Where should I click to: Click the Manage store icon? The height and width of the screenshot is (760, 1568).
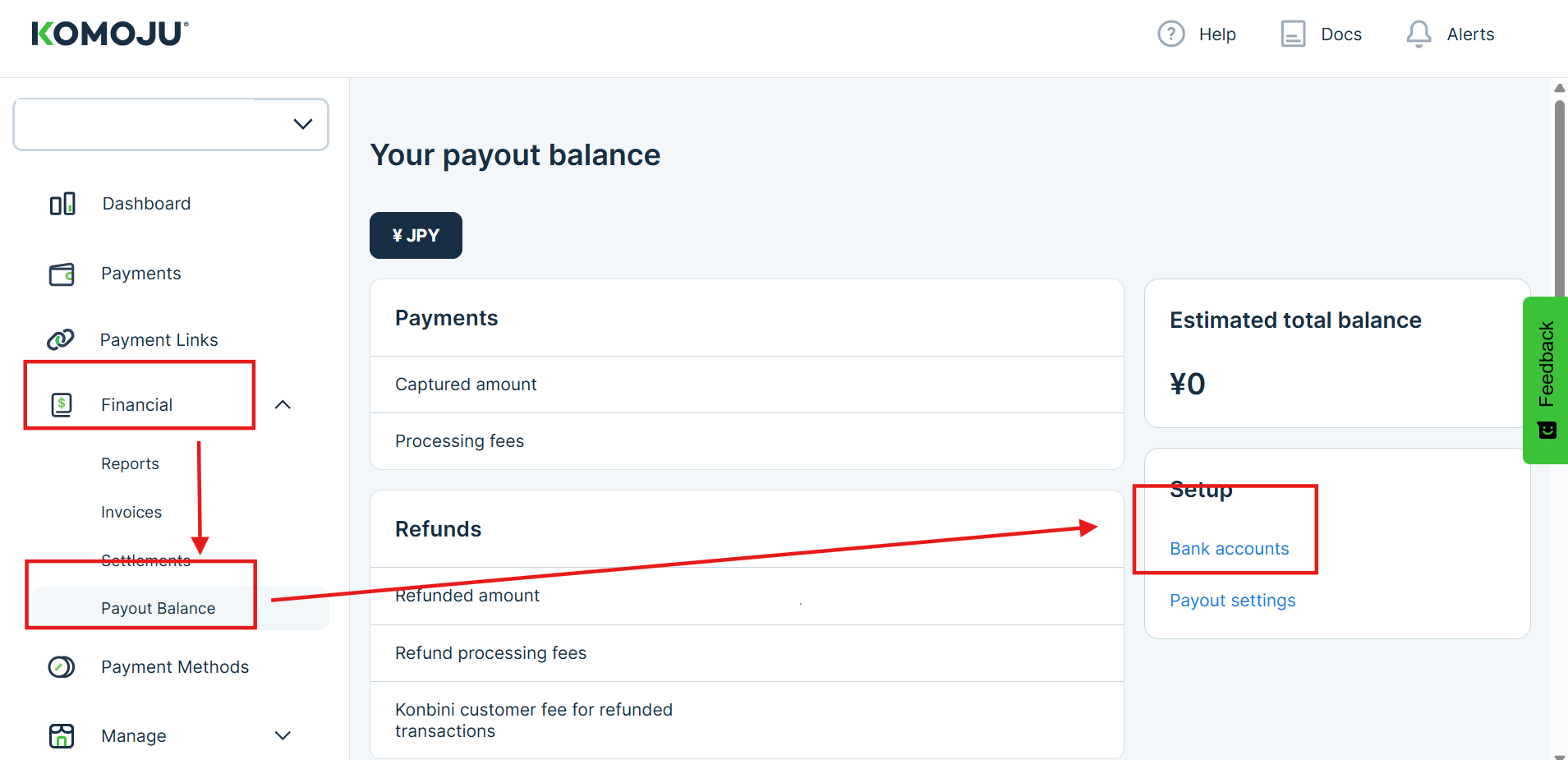click(x=62, y=736)
